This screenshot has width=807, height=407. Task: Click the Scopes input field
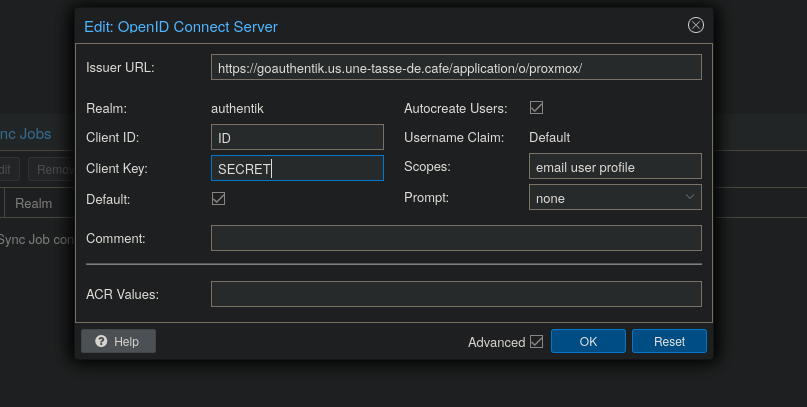[615, 166]
